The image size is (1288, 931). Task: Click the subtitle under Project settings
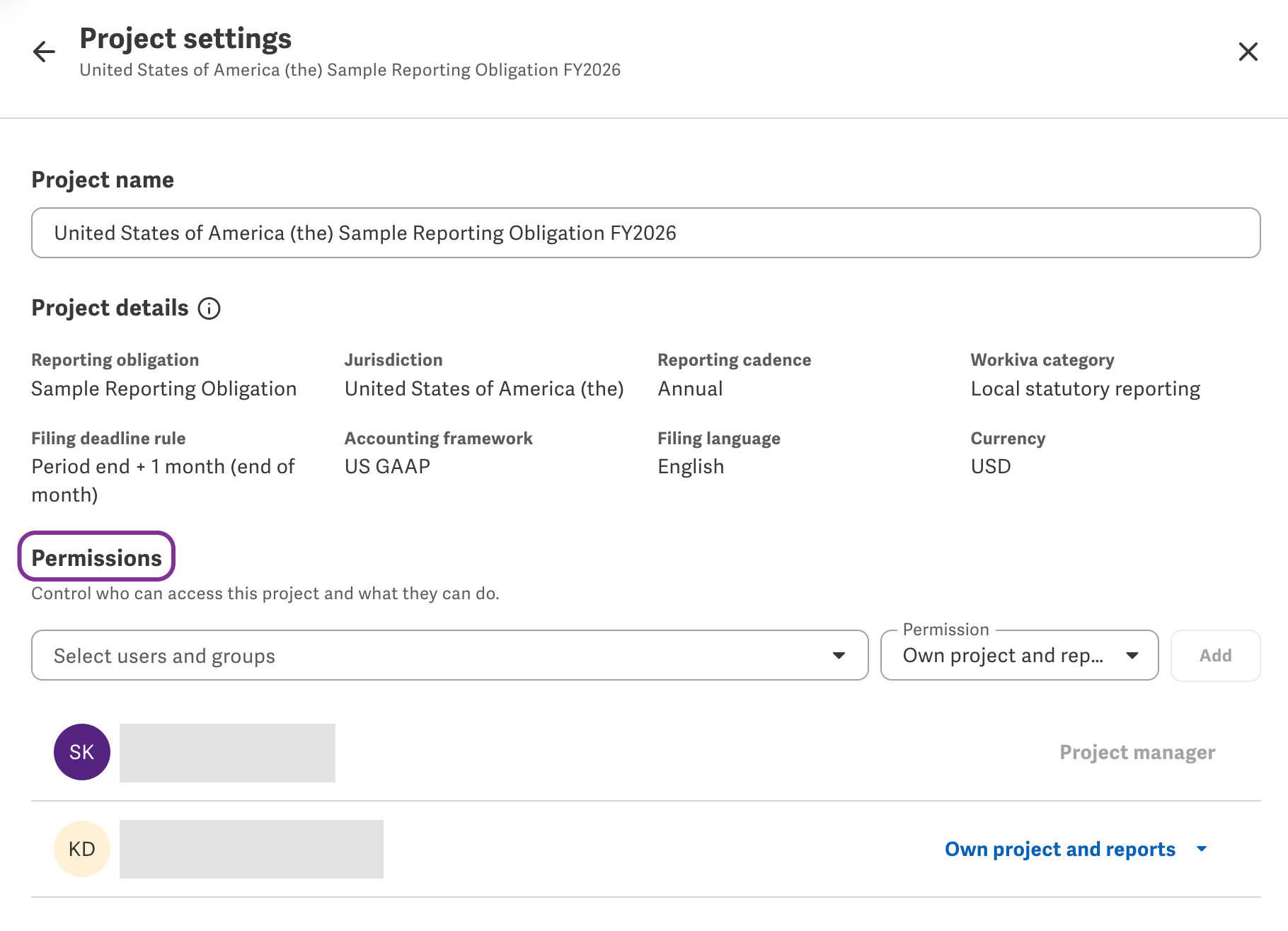(350, 70)
